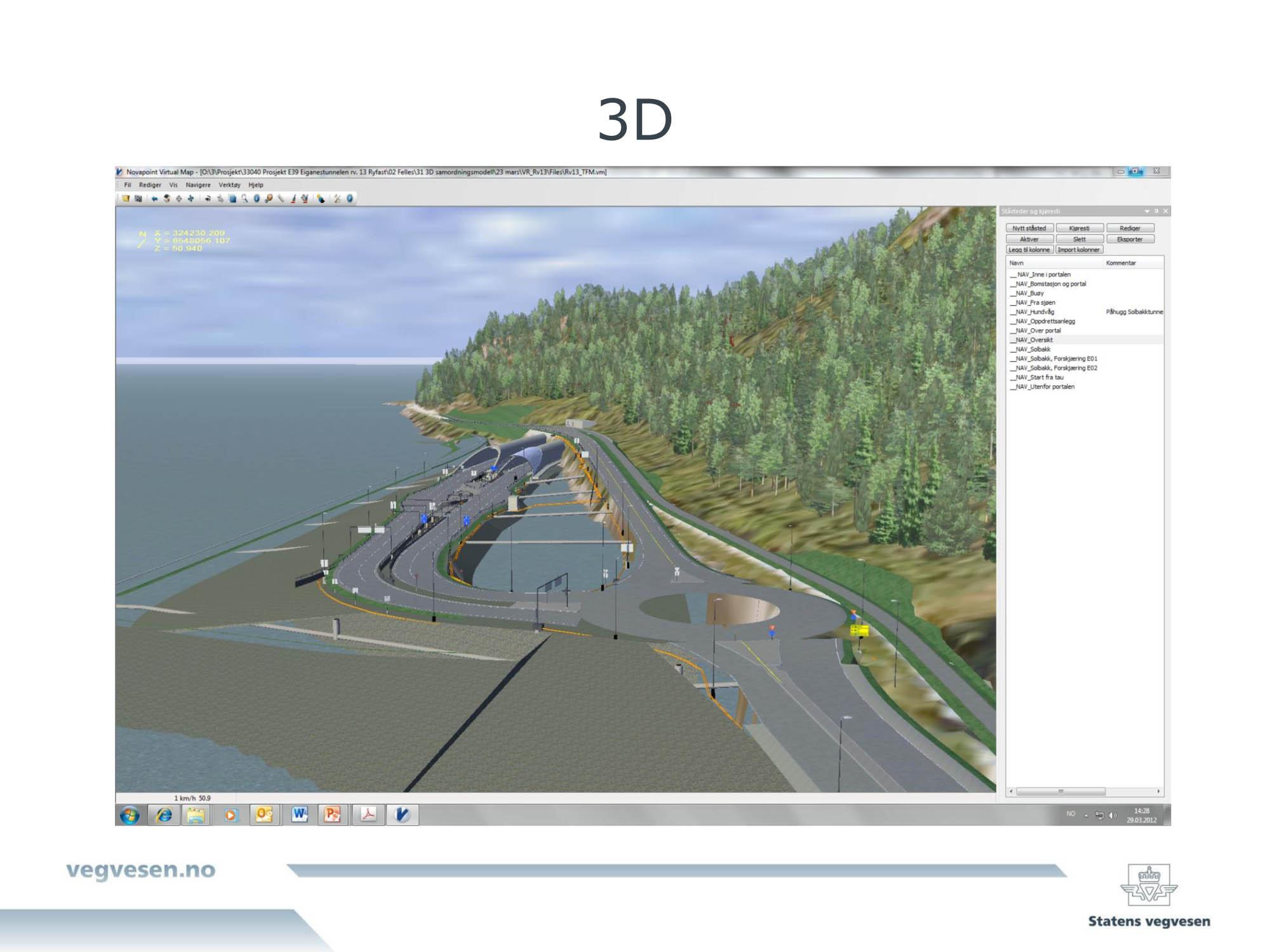Click the Påhugg Solbakktunne comment cell
The height and width of the screenshot is (952, 1270).
pos(1134,312)
